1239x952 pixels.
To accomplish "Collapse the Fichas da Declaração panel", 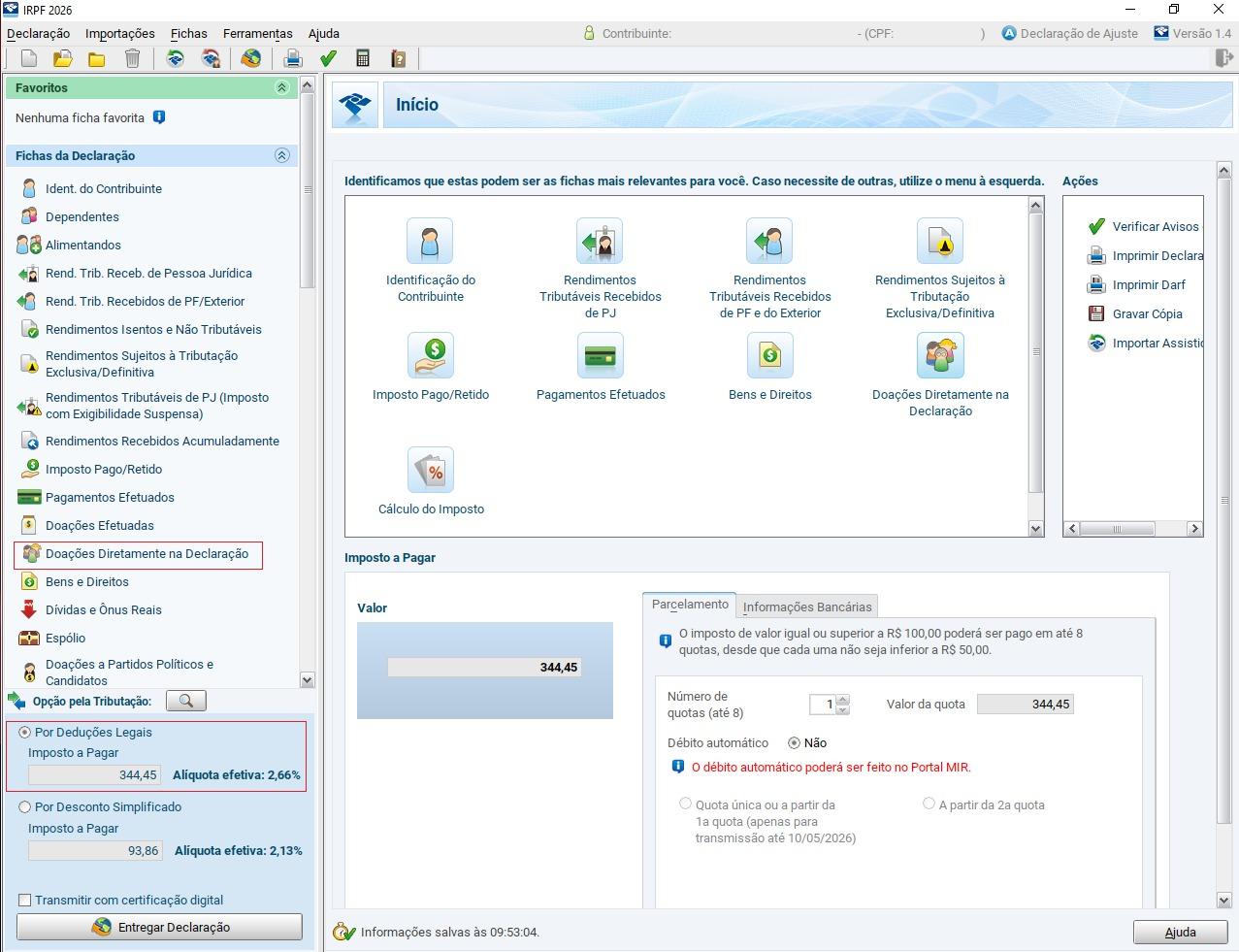I will click(x=282, y=155).
